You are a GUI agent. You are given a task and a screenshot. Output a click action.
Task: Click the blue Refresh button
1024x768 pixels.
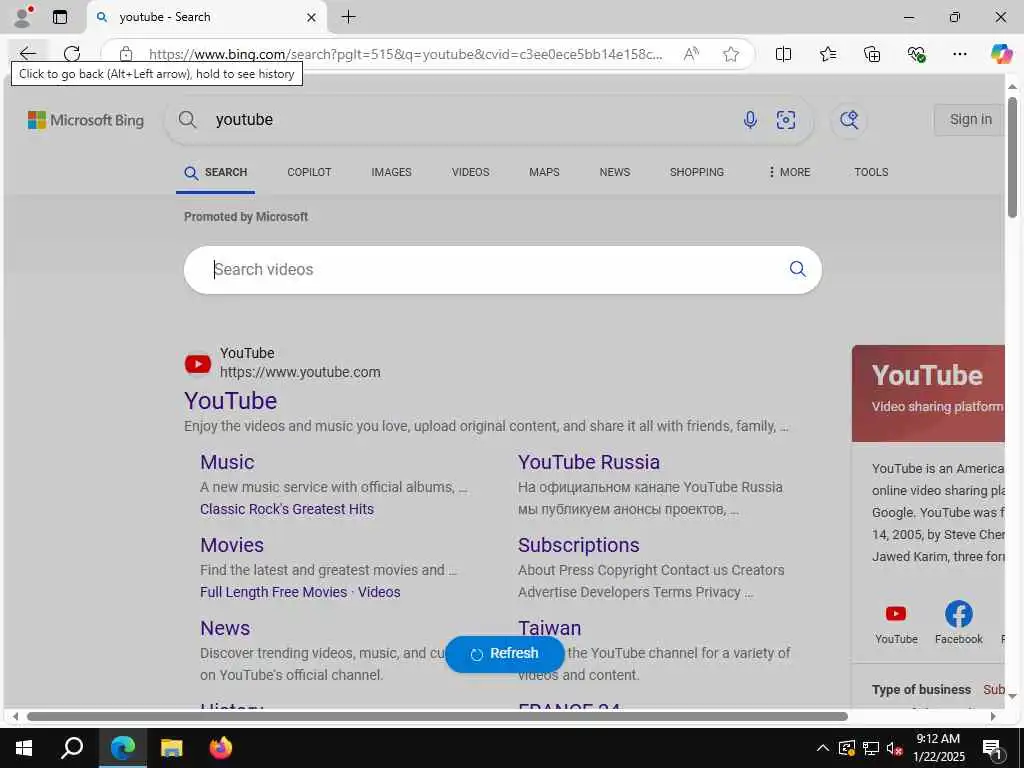[504, 654]
